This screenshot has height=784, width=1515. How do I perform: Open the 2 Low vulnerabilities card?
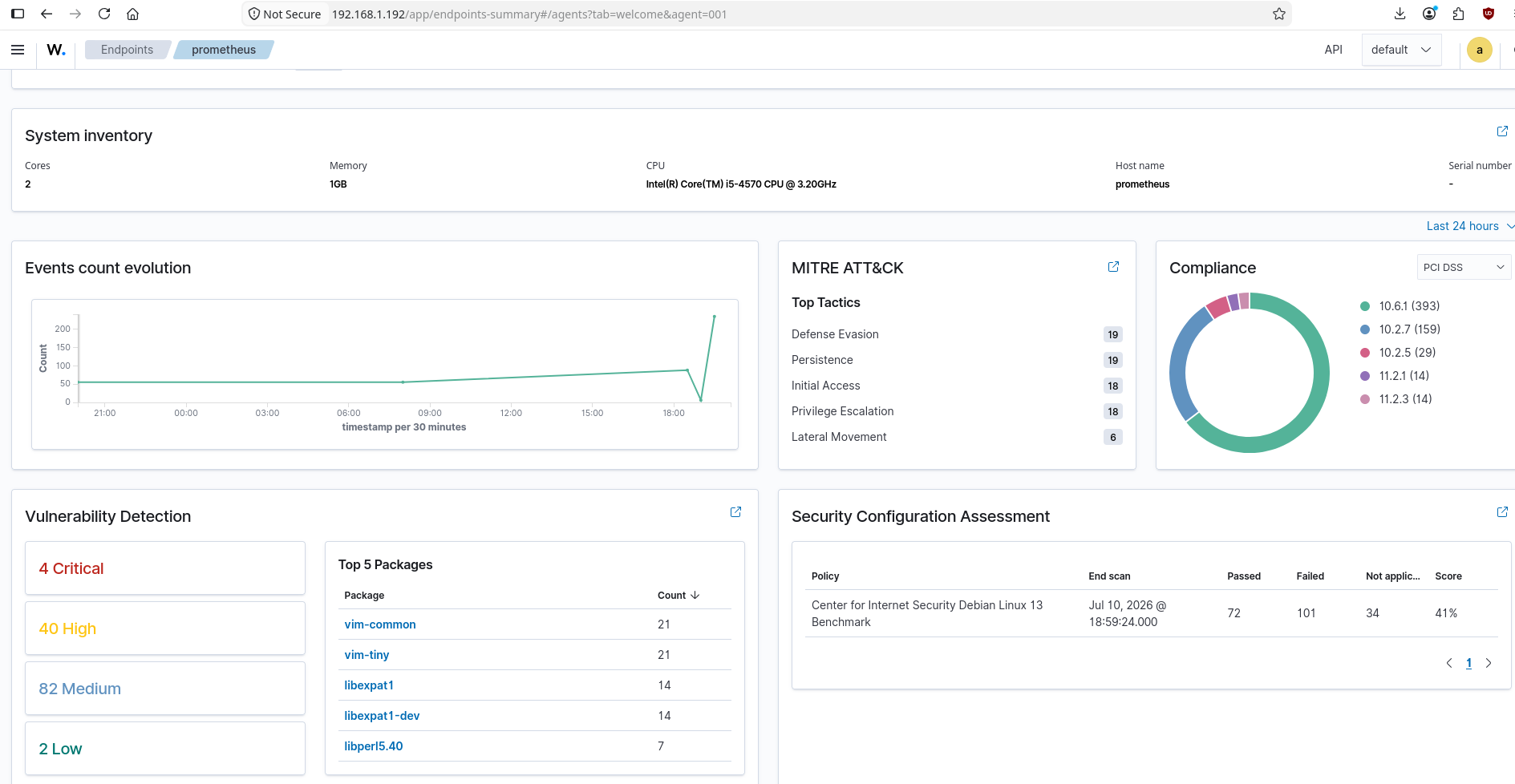(x=165, y=749)
